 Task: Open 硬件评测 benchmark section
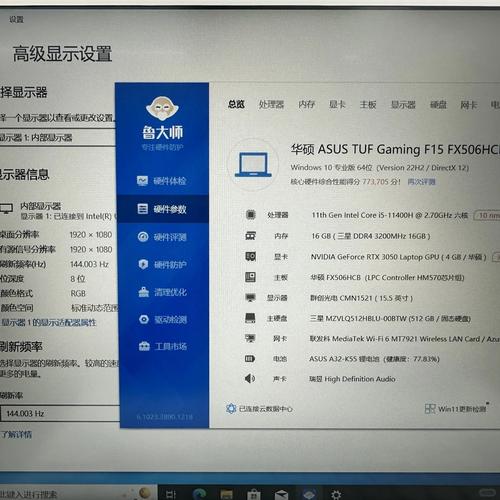tap(162, 237)
